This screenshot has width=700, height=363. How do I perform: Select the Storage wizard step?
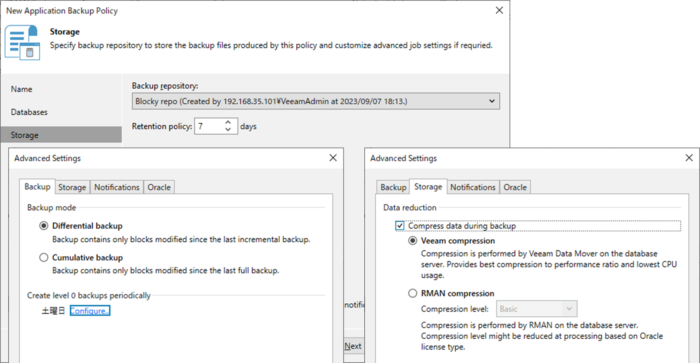coord(61,135)
